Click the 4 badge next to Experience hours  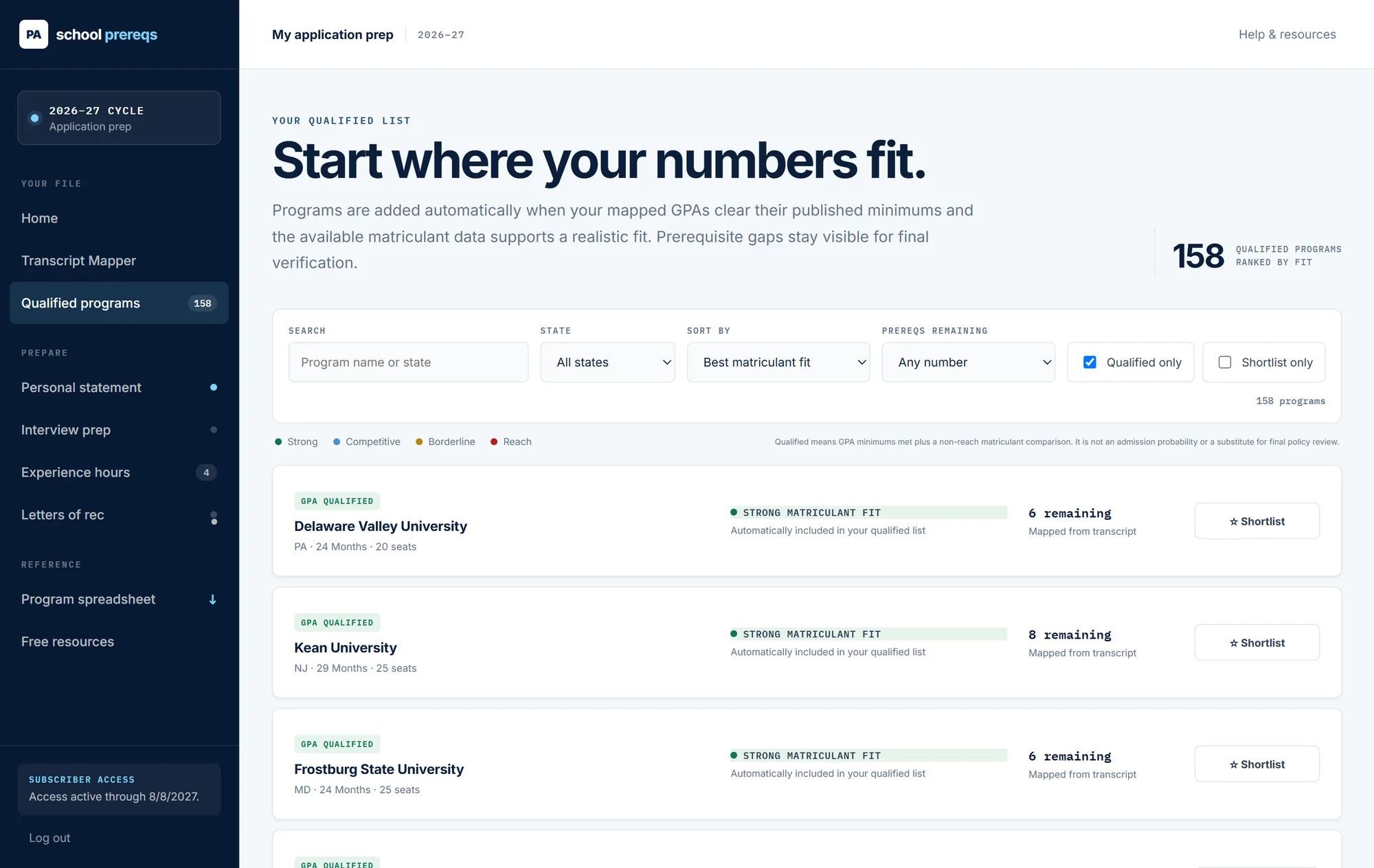[206, 472]
